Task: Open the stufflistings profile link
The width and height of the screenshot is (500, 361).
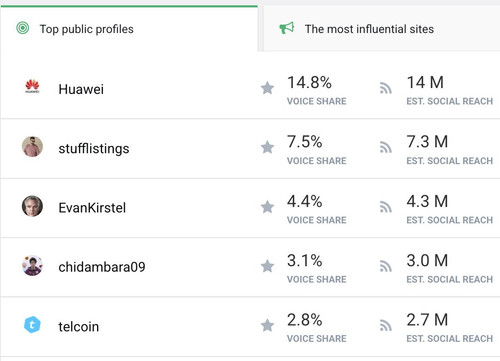Action: pyautogui.click(x=94, y=148)
